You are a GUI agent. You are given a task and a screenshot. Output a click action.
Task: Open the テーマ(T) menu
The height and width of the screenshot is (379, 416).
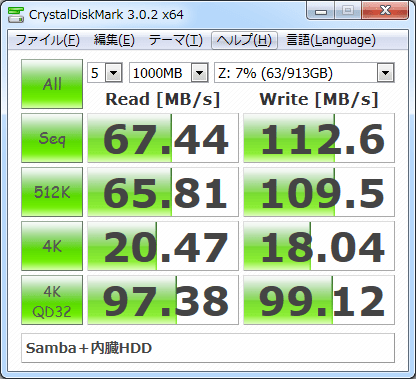(x=176, y=40)
